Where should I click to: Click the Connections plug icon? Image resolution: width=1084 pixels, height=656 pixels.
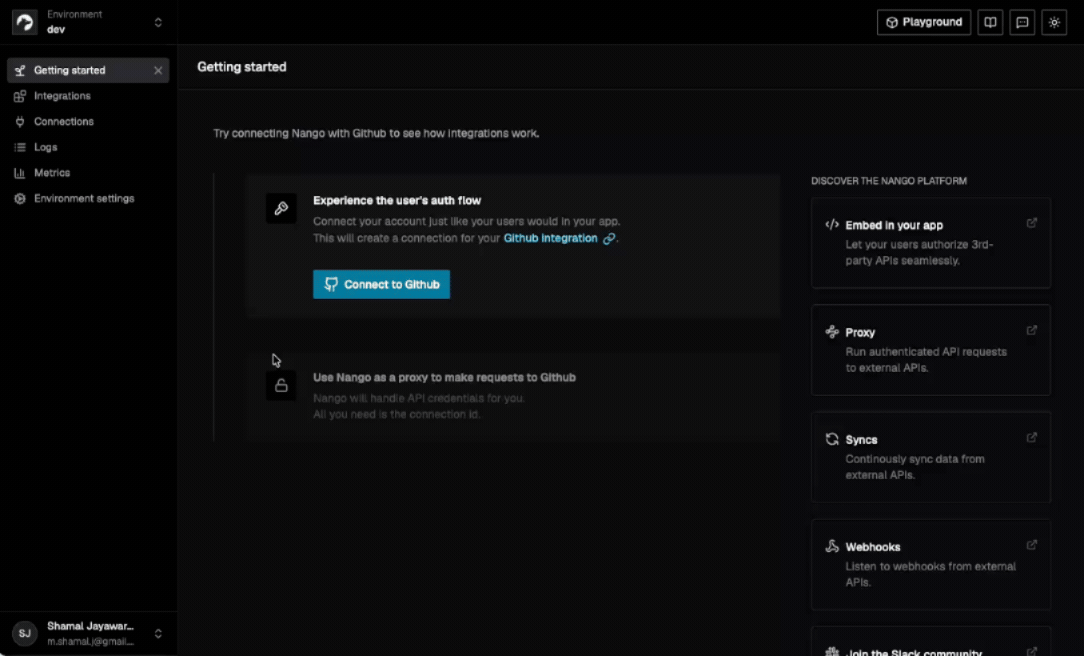pos(20,122)
